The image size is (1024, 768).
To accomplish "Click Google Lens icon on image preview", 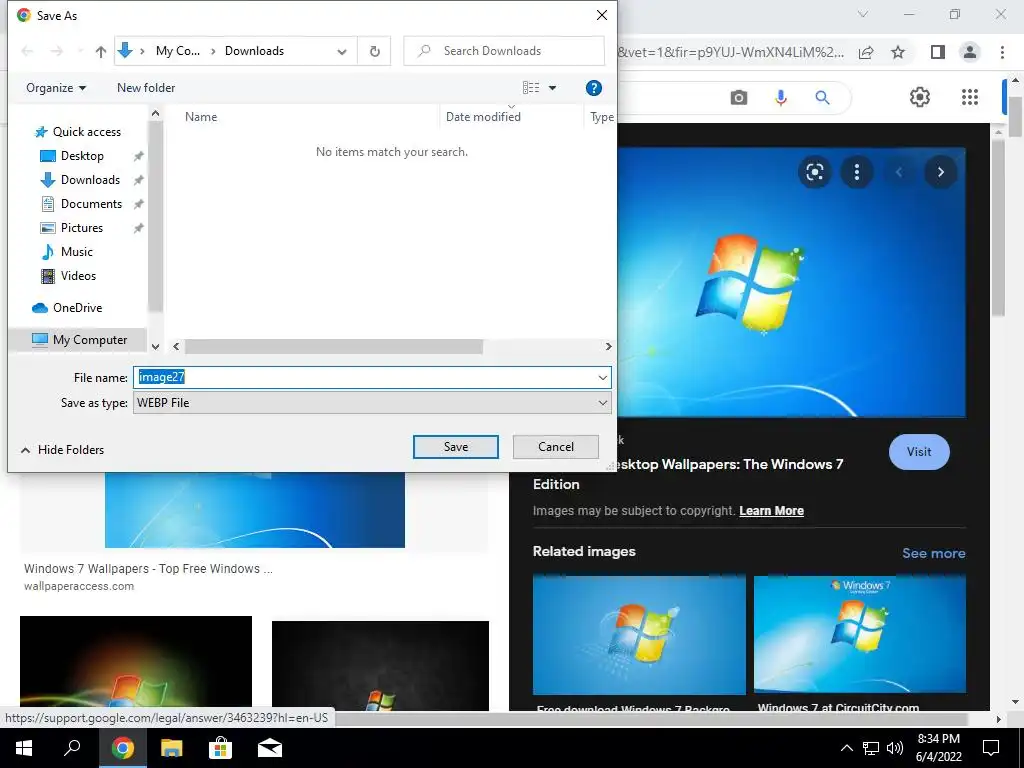I will click(x=814, y=172).
